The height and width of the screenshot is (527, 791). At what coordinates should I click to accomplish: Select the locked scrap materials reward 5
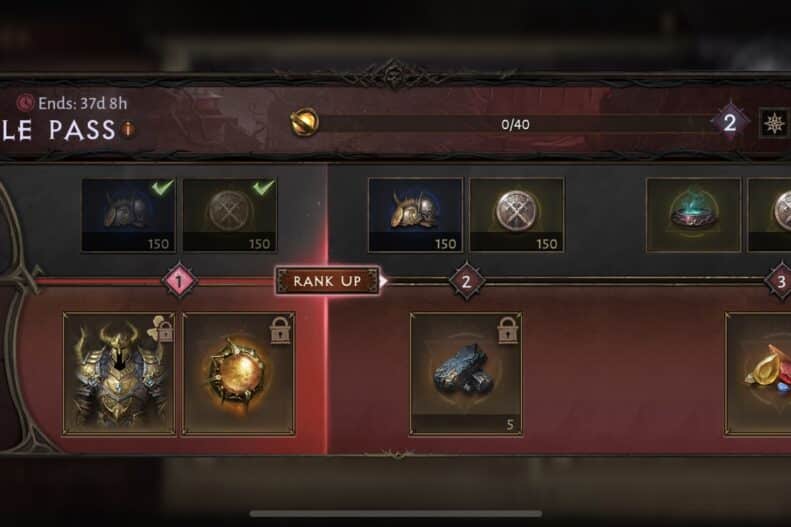(x=466, y=374)
